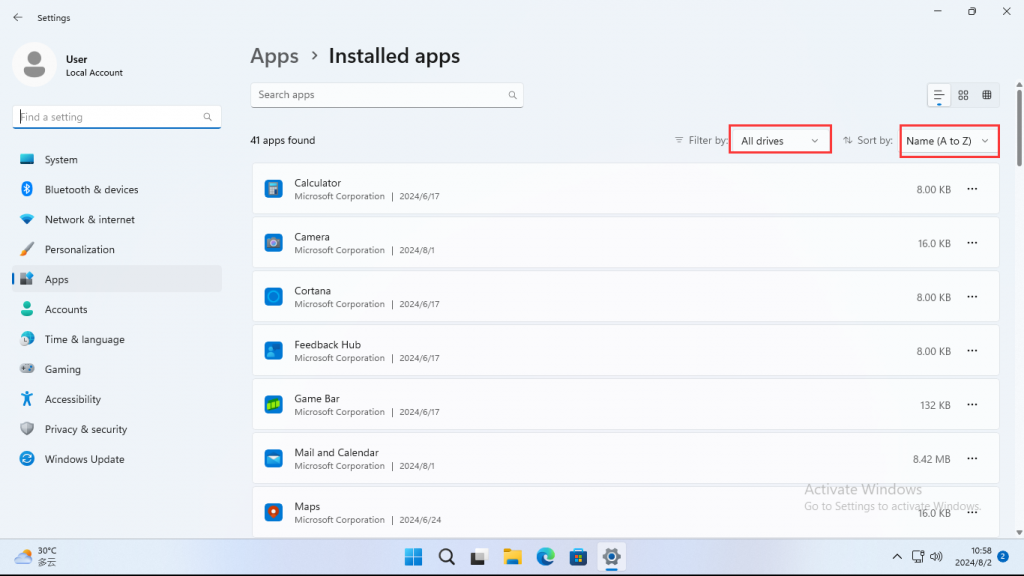This screenshot has height=576, width=1024.
Task: Open Personalization settings
Action: click(117, 249)
